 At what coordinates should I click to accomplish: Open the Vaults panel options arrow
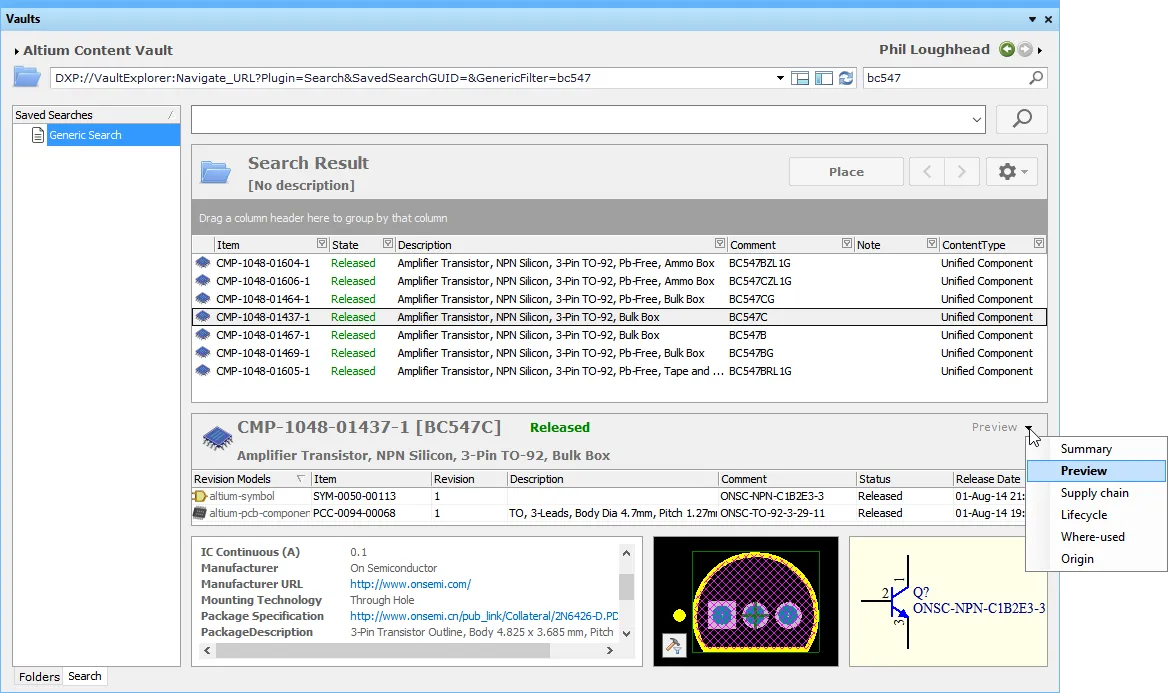coord(1032,19)
